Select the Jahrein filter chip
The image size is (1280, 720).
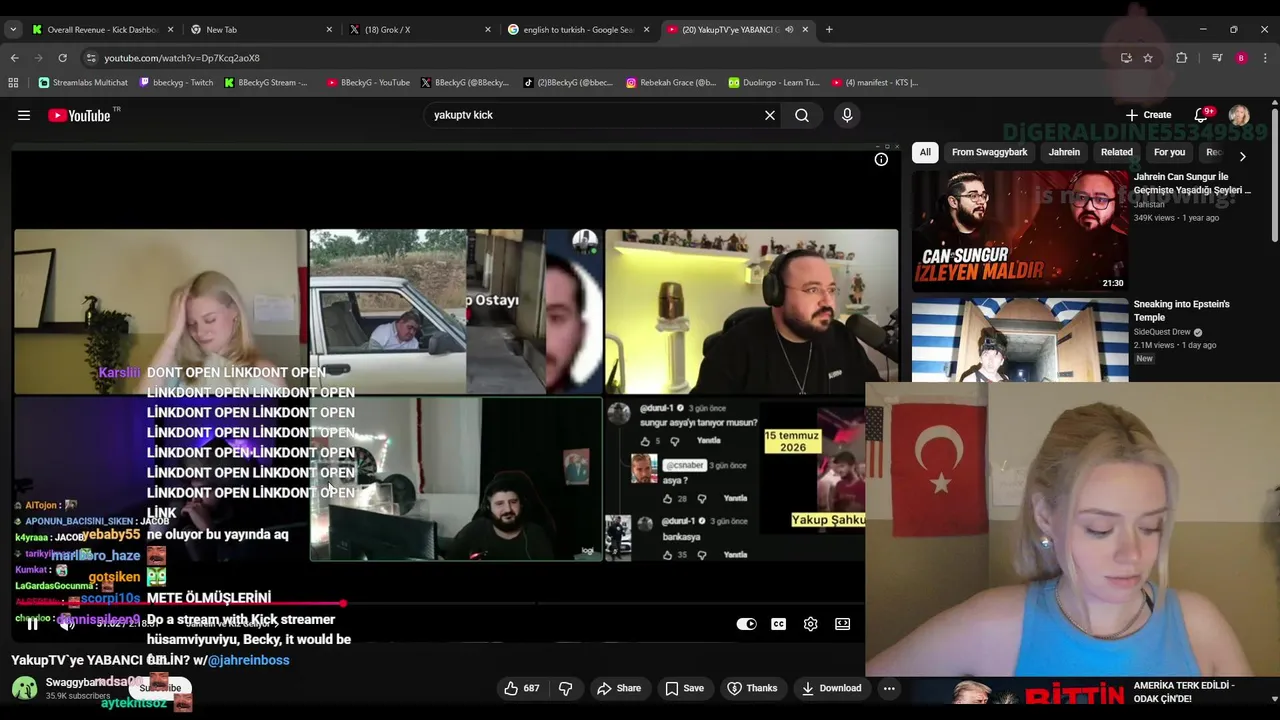click(1064, 152)
